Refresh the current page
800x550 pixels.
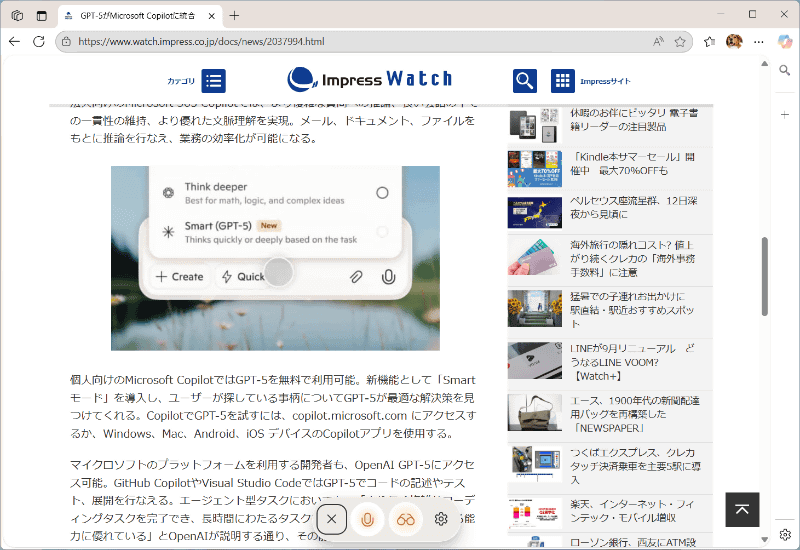click(x=39, y=41)
